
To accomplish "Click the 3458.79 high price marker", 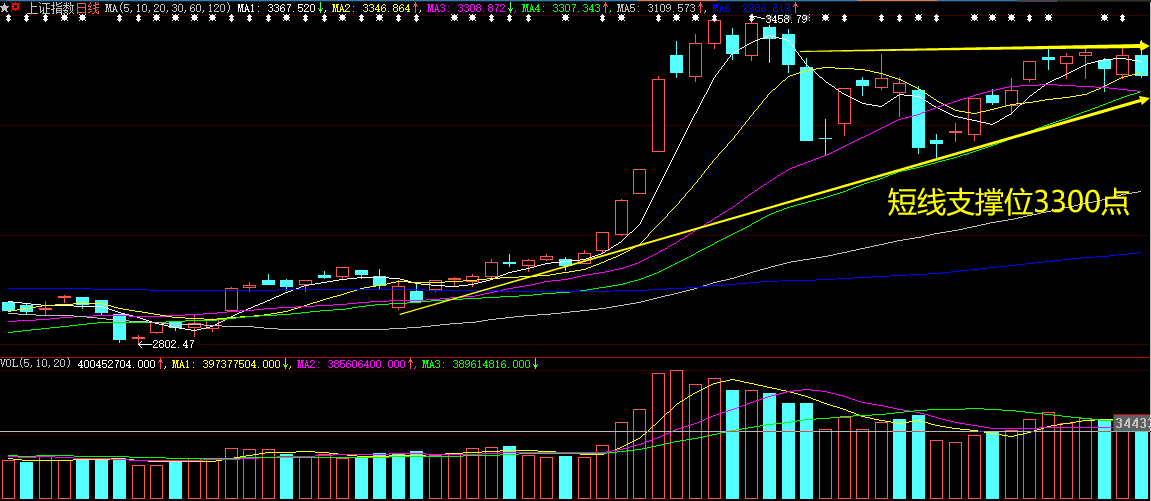I will click(x=783, y=19).
